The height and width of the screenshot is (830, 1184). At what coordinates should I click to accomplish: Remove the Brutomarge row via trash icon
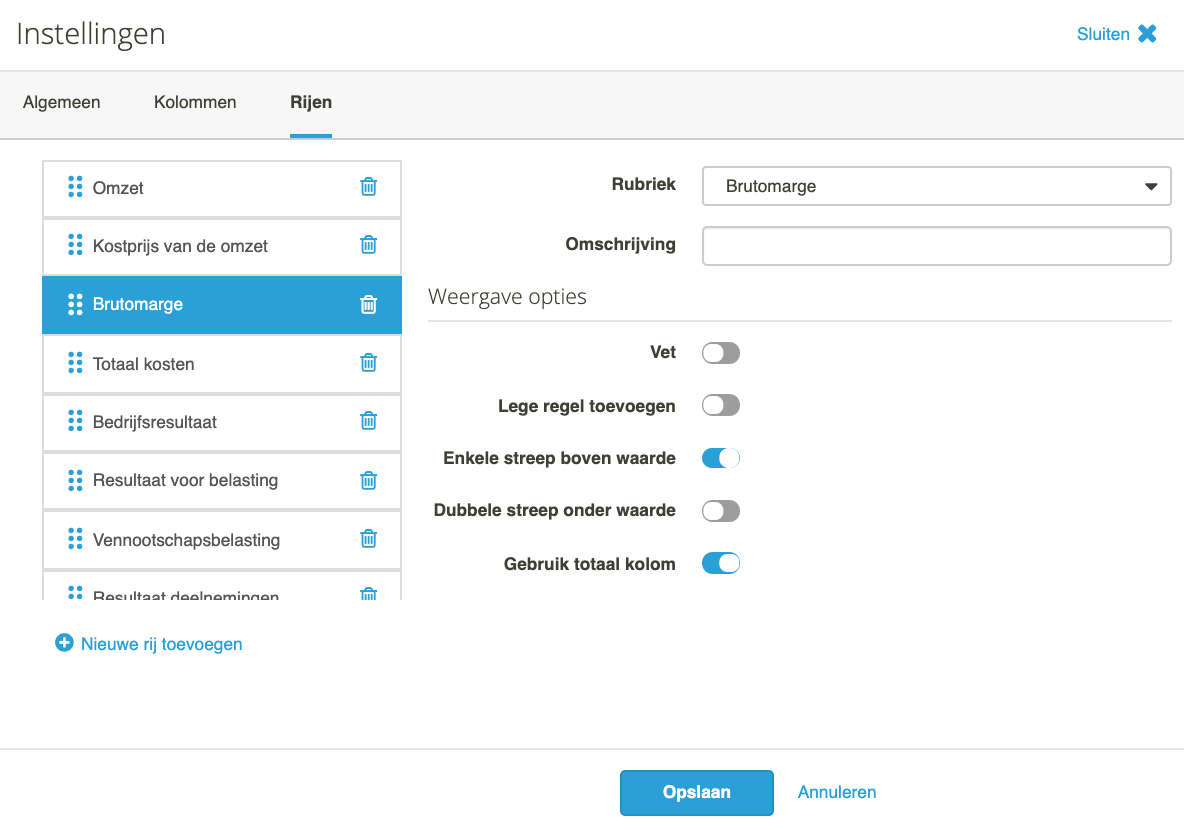[368, 304]
